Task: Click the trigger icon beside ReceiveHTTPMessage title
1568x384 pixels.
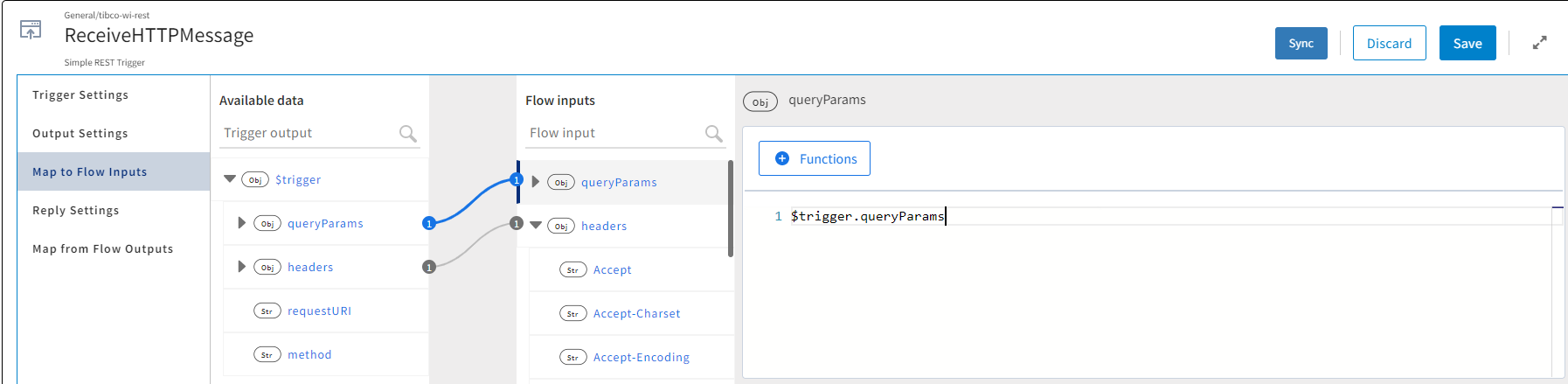Action: point(31,31)
